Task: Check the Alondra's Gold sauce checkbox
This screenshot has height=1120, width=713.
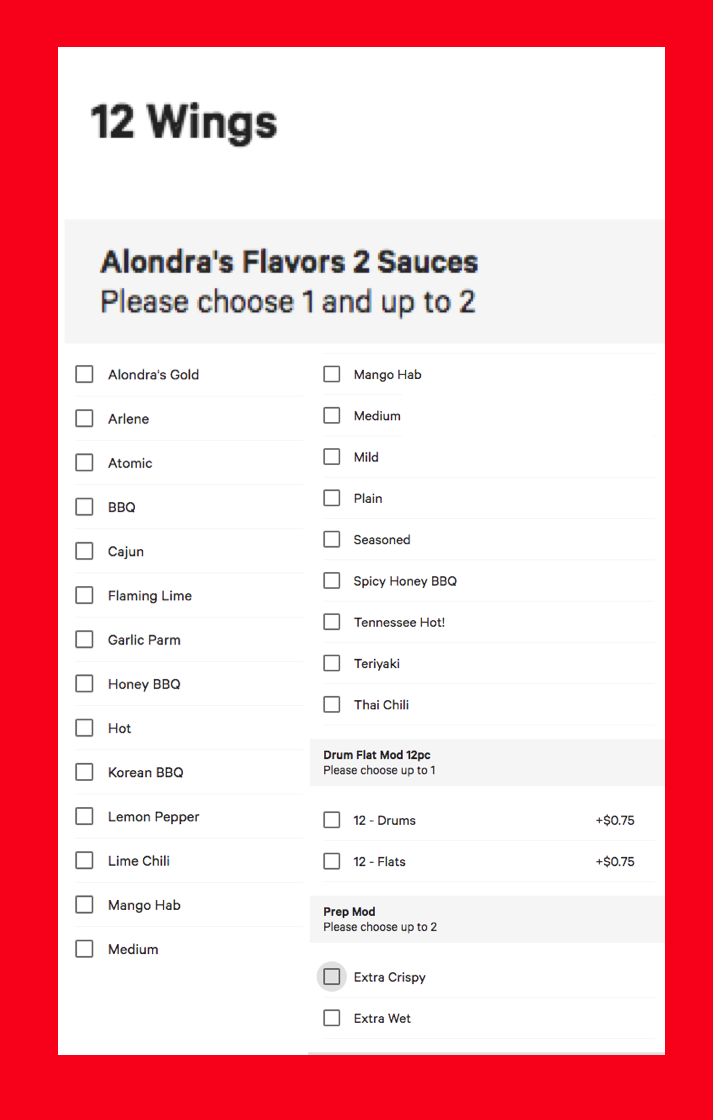Action: pos(85,374)
